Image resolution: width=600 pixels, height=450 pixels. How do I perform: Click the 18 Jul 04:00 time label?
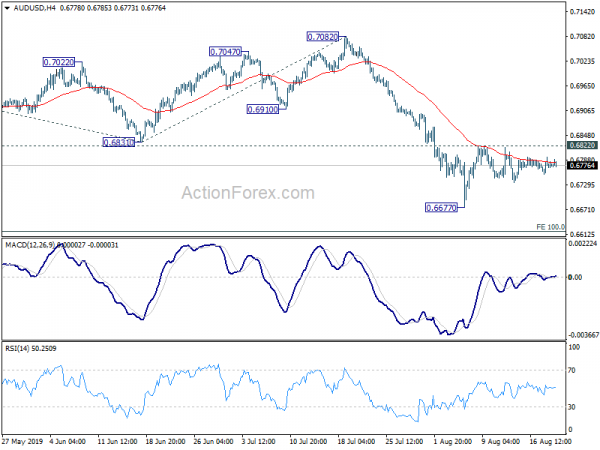[356, 441]
